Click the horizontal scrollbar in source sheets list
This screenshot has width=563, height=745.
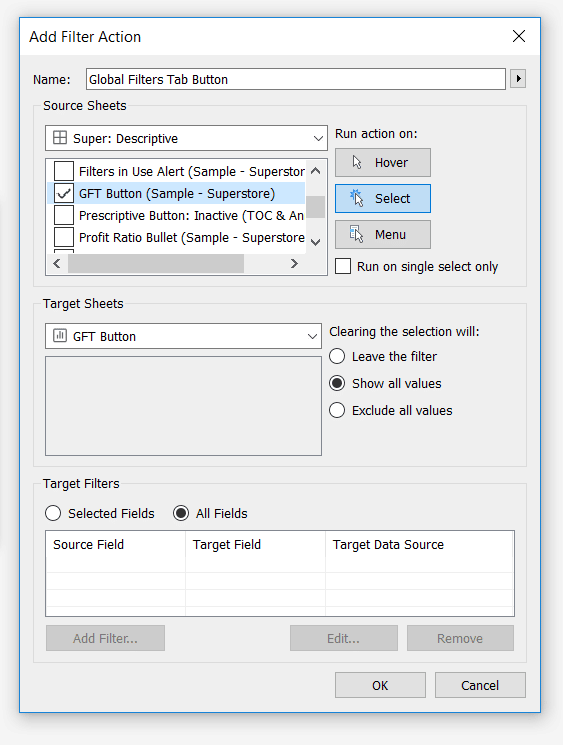tap(156, 263)
